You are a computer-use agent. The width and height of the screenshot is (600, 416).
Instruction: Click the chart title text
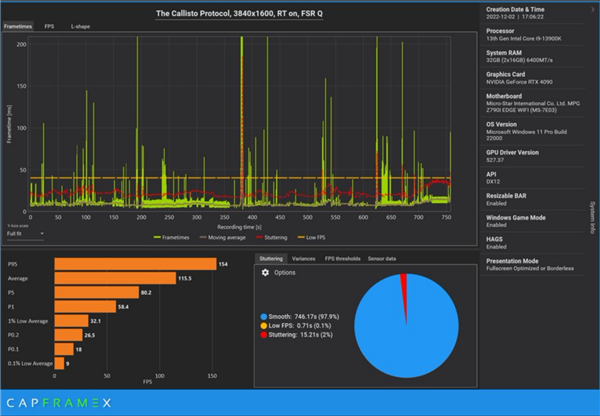(239, 14)
